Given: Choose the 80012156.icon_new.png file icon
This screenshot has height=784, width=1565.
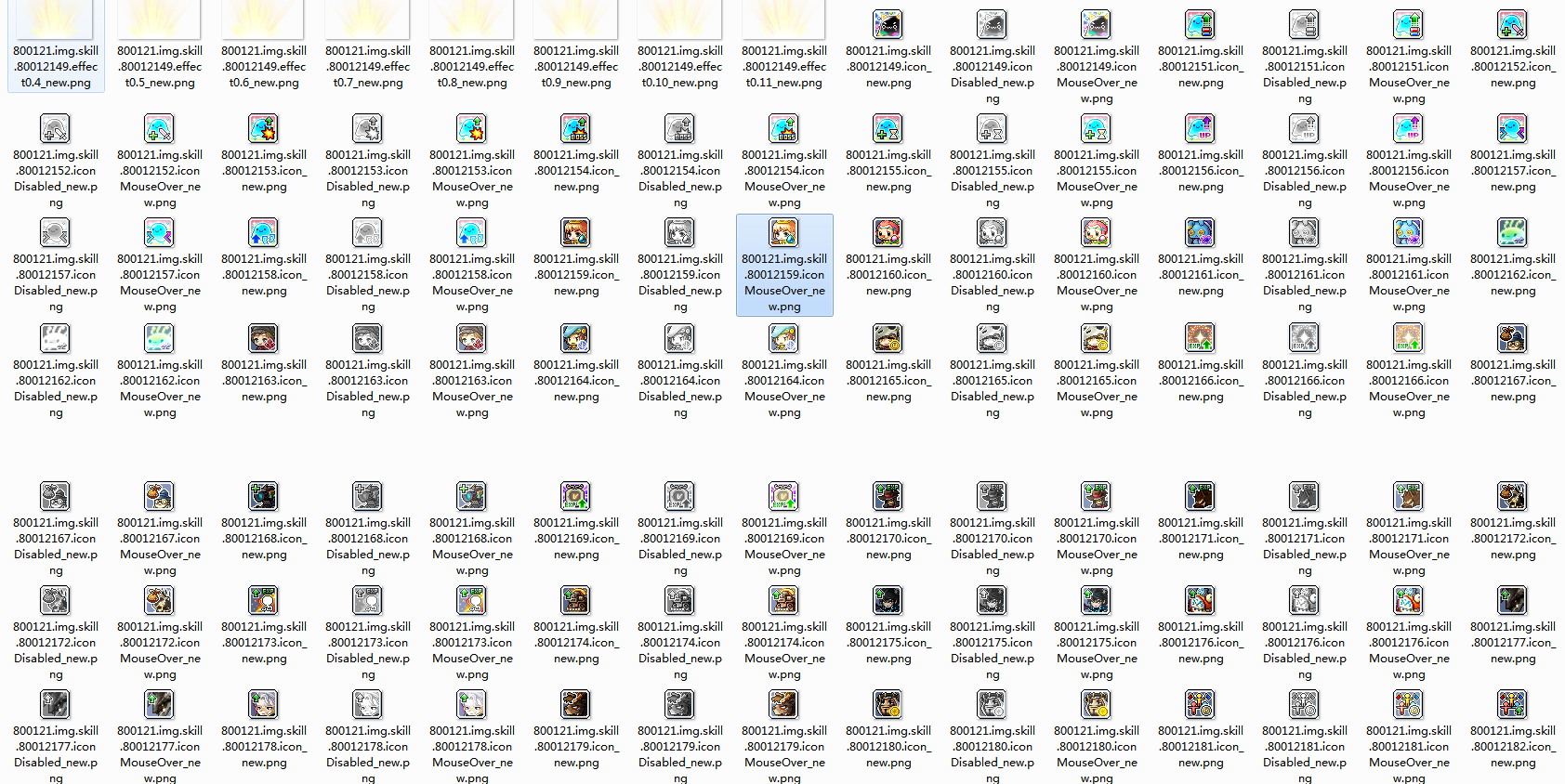Looking at the screenshot, I should [x=1201, y=128].
